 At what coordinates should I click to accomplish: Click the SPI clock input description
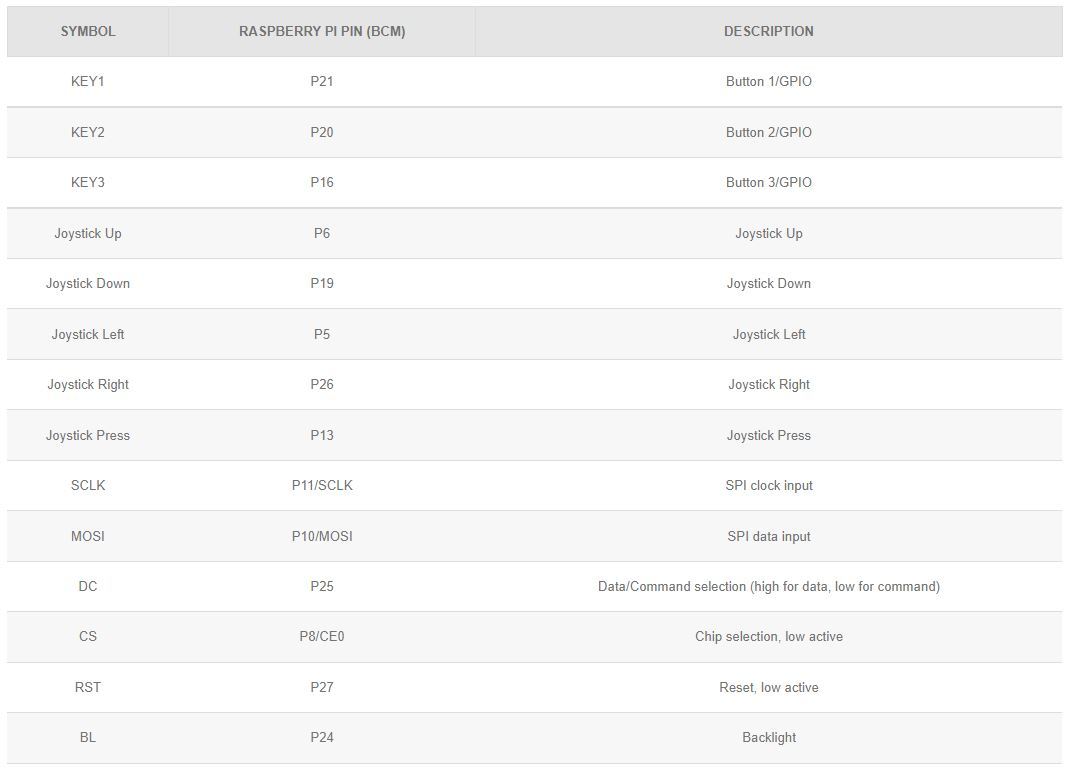(x=768, y=486)
